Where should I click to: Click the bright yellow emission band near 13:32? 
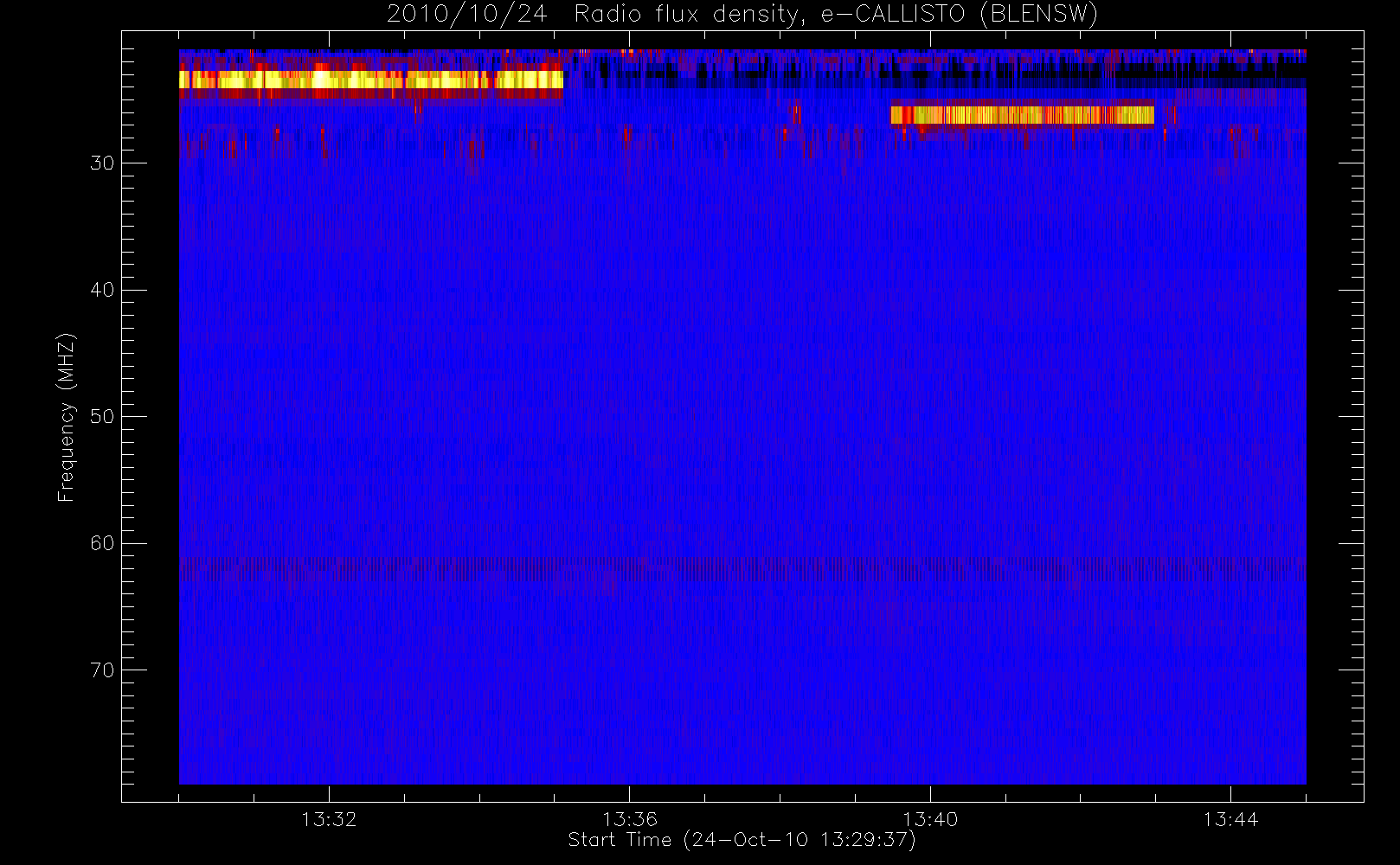click(x=371, y=80)
